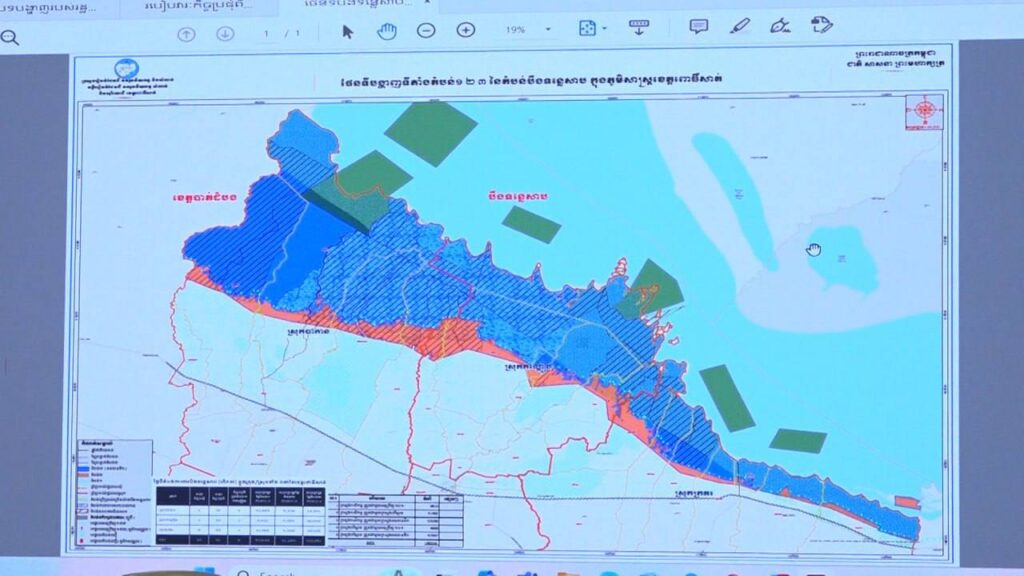Go to next page with down arrow
Image resolution: width=1024 pixels, height=576 pixels.
pos(225,33)
